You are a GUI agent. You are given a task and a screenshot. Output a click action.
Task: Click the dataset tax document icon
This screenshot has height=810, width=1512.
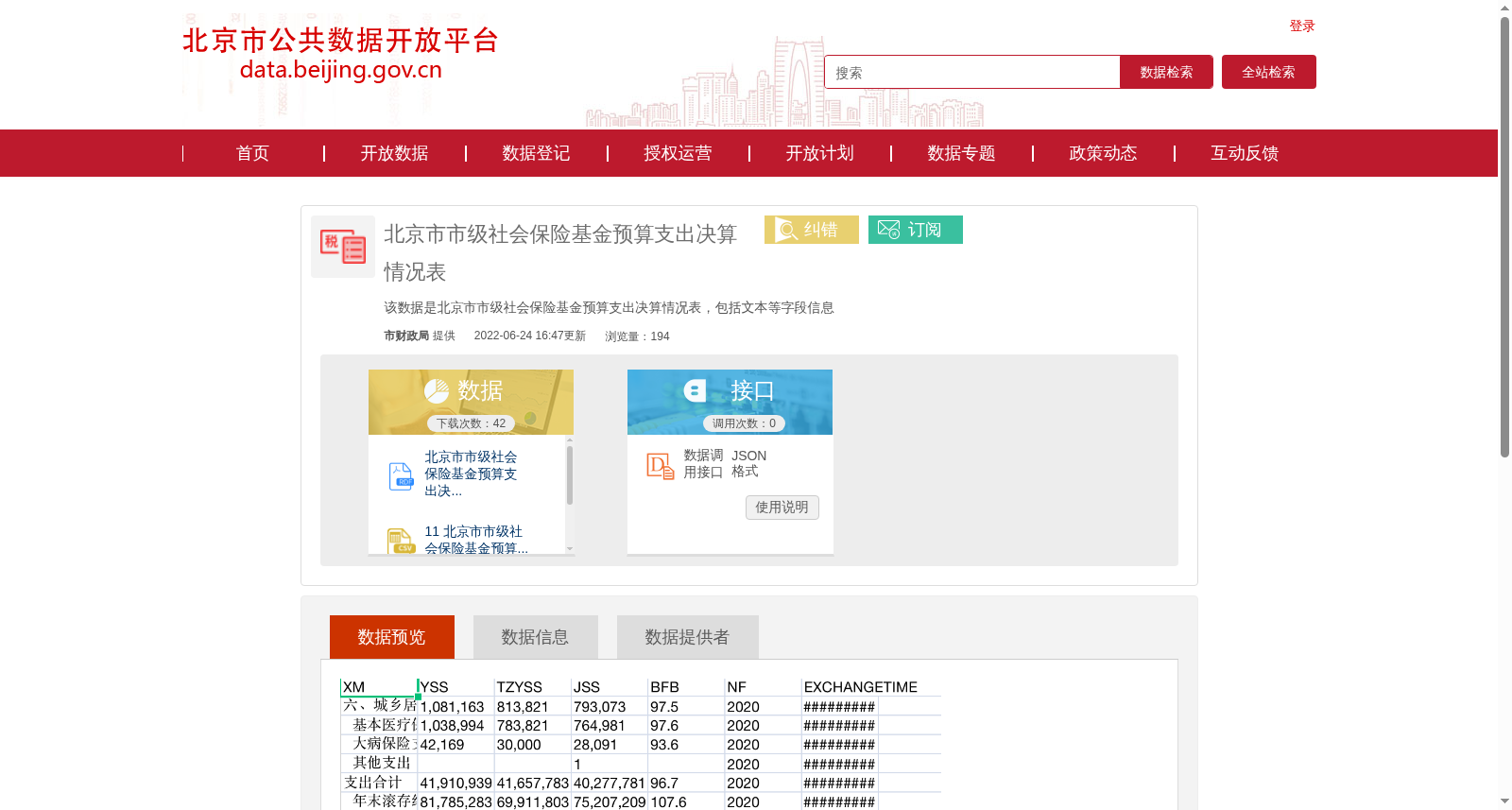343,247
